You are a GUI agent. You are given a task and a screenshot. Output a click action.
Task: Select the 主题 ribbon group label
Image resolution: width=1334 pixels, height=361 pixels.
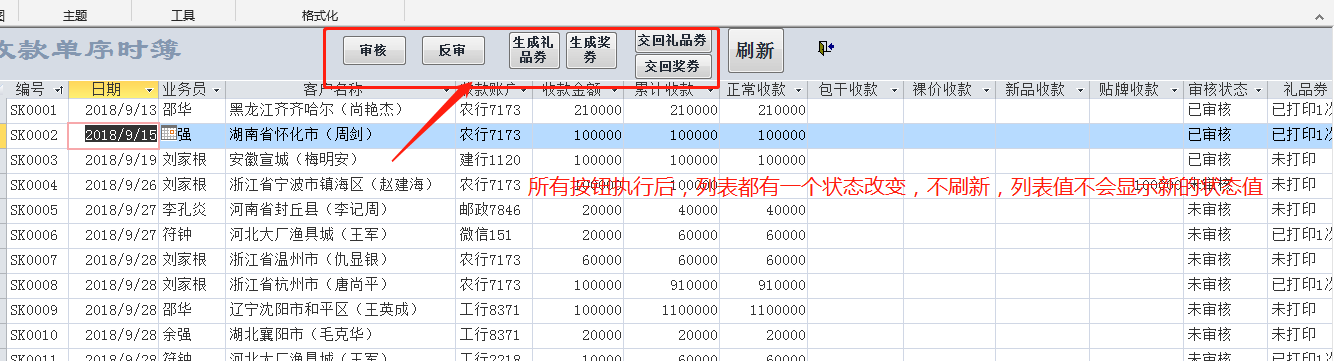(x=75, y=16)
